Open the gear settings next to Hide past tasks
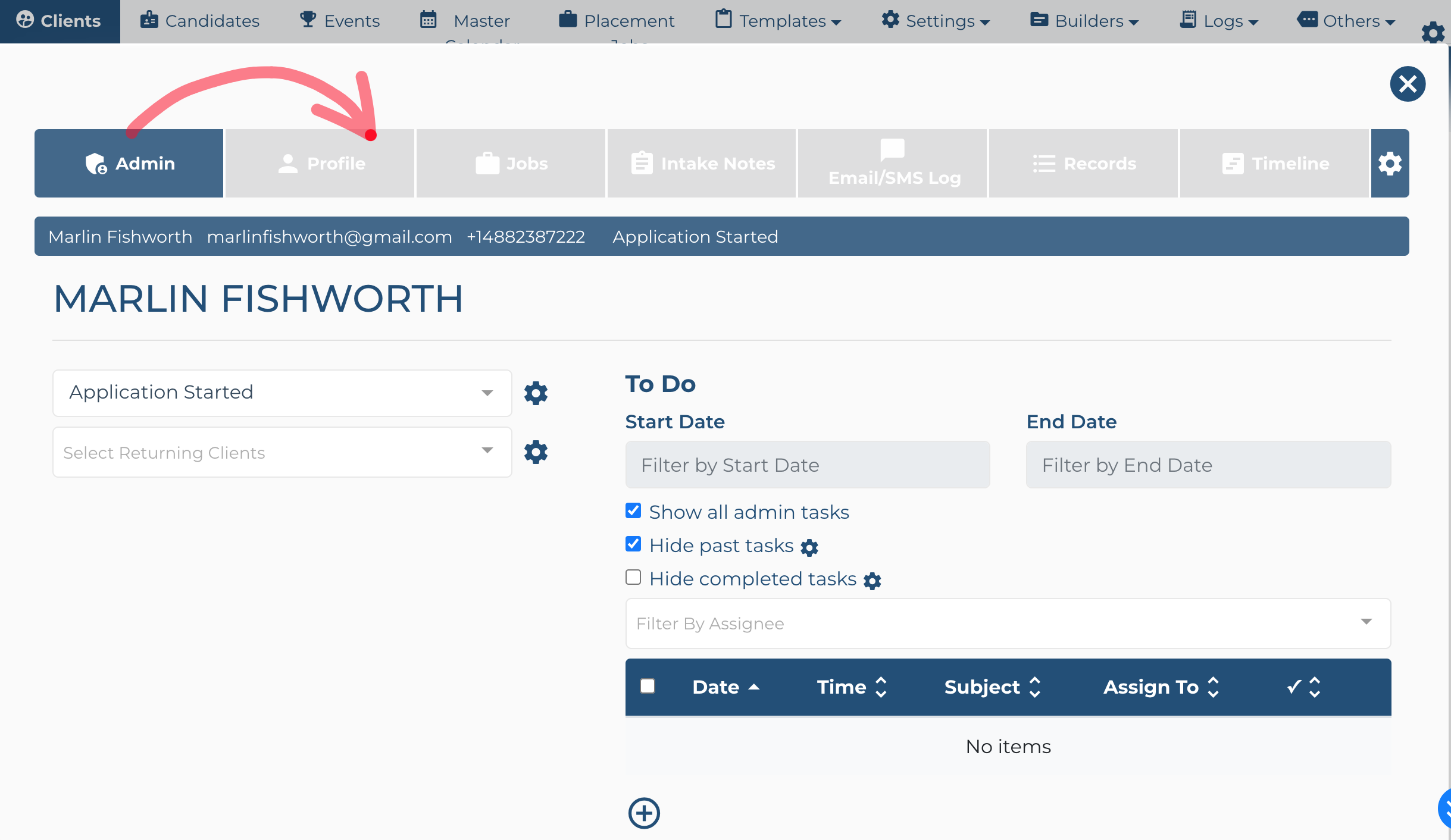Viewport: 1451px width, 840px height. (809, 547)
